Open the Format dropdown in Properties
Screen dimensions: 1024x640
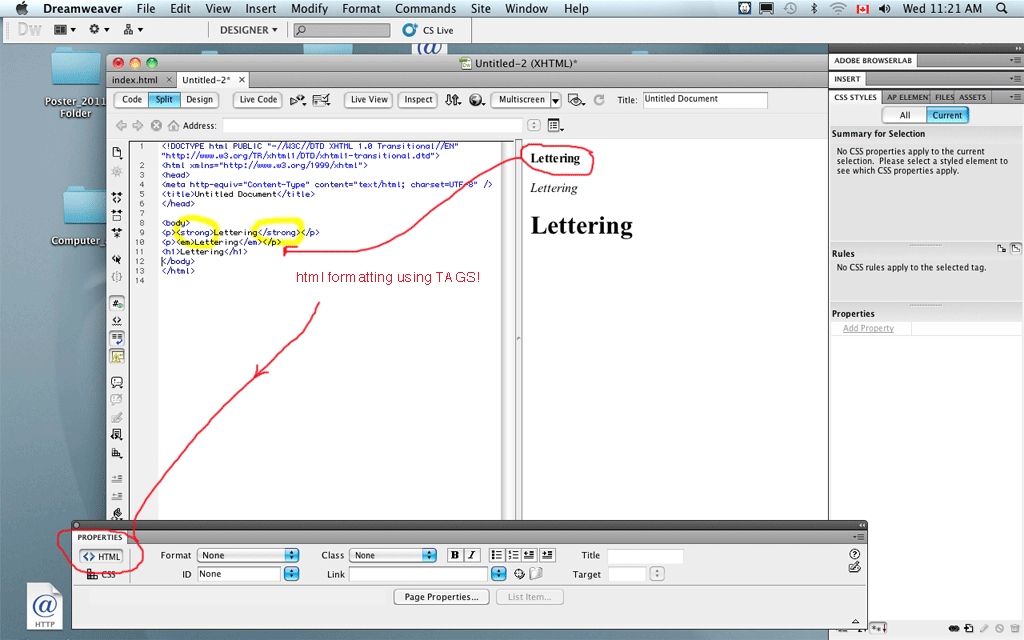[x=248, y=555]
